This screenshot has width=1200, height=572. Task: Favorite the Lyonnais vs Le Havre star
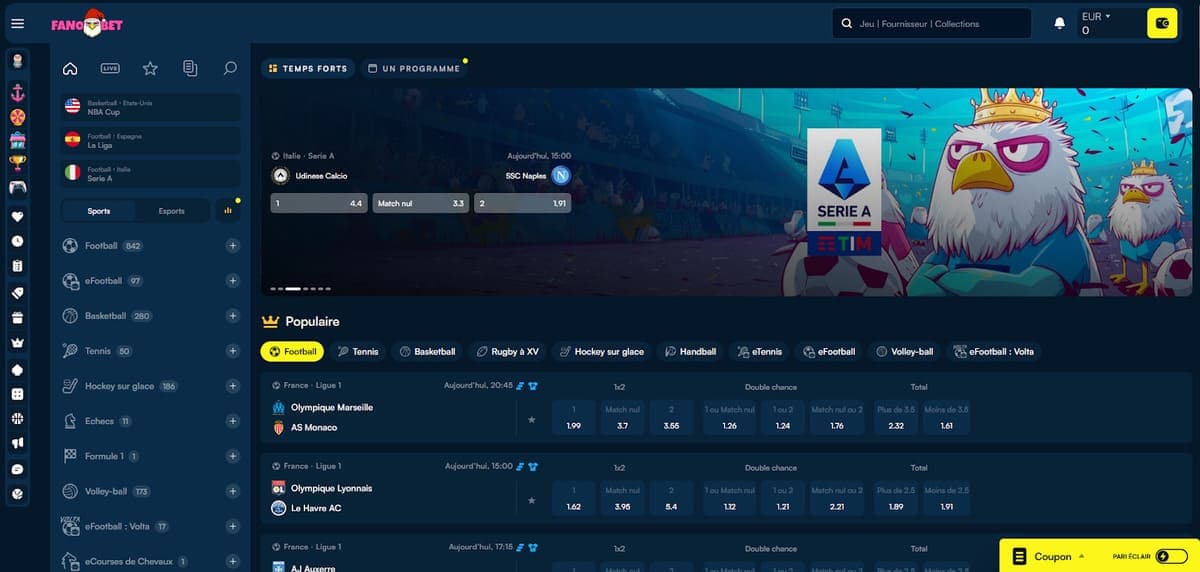click(531, 500)
